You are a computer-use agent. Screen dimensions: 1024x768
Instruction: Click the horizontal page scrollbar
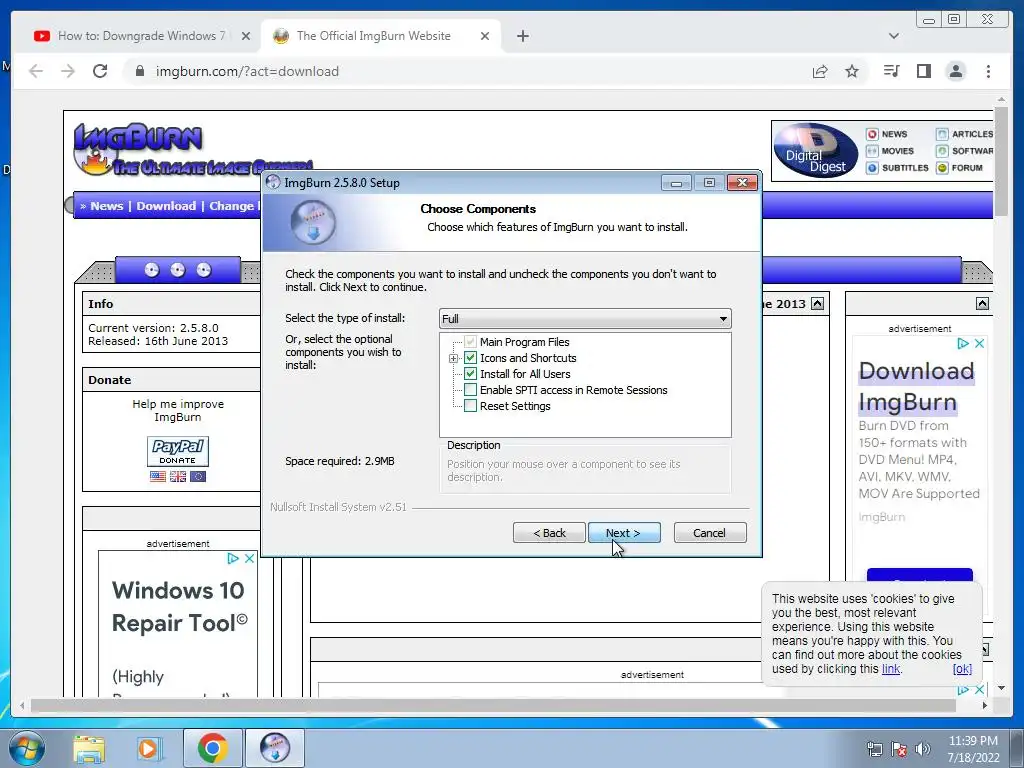coord(494,705)
